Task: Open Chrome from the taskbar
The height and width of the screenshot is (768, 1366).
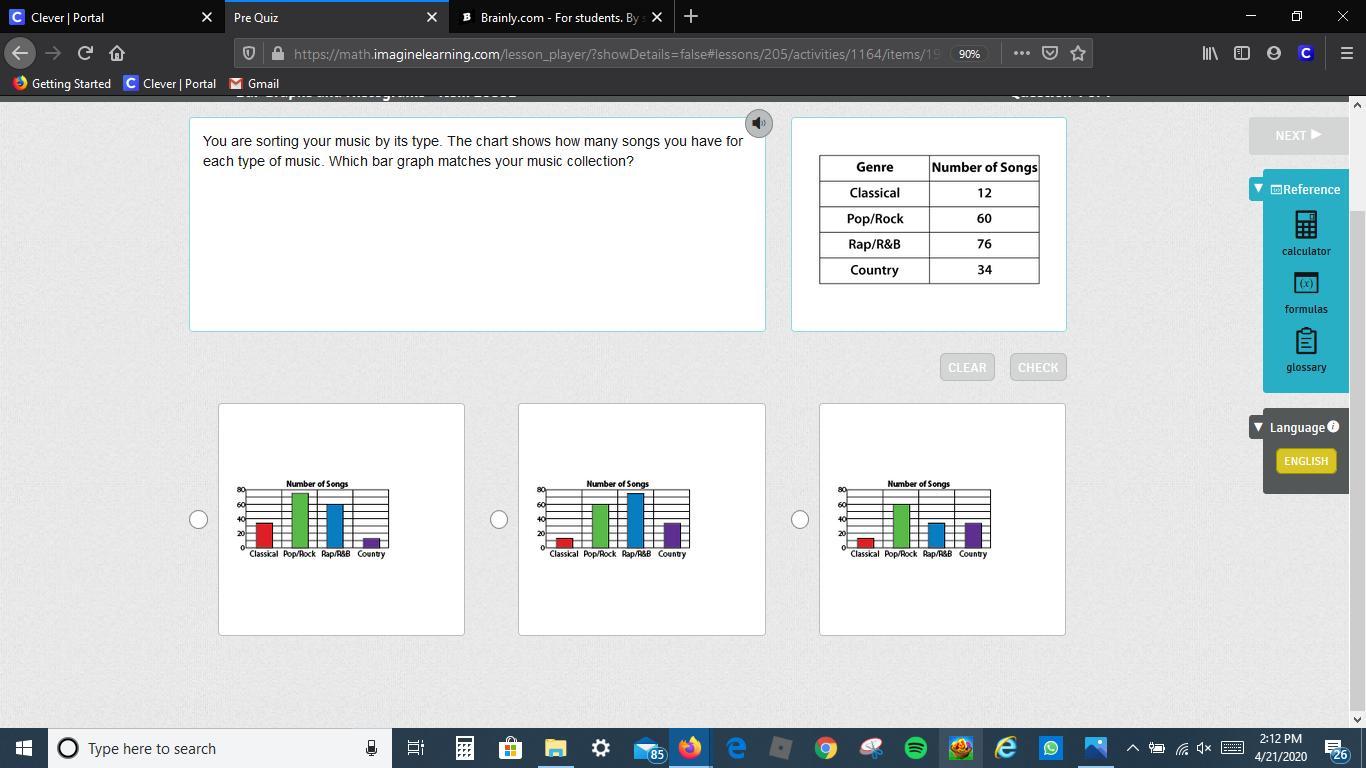Action: click(825, 748)
